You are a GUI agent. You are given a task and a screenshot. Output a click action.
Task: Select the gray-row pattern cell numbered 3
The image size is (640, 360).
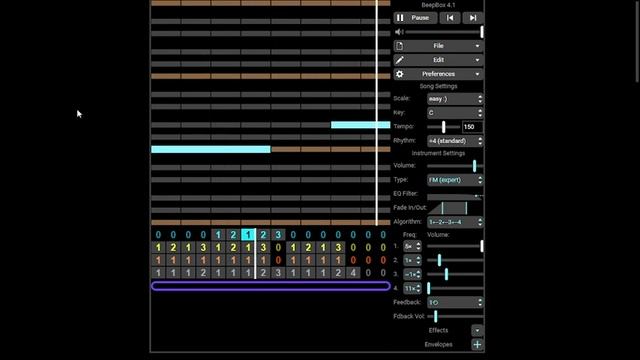coord(278,273)
